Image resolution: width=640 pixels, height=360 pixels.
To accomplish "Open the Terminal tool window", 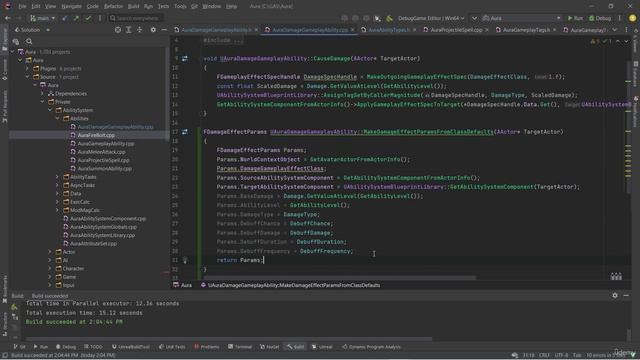I will (240, 347).
